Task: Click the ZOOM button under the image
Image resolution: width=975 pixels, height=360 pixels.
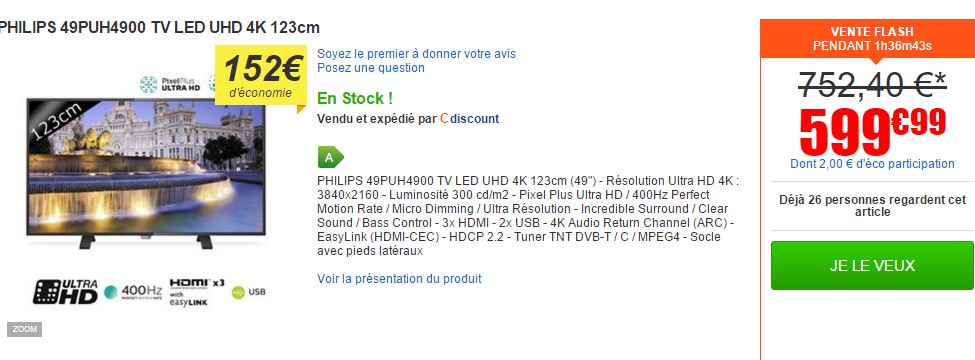Action: tap(24, 330)
